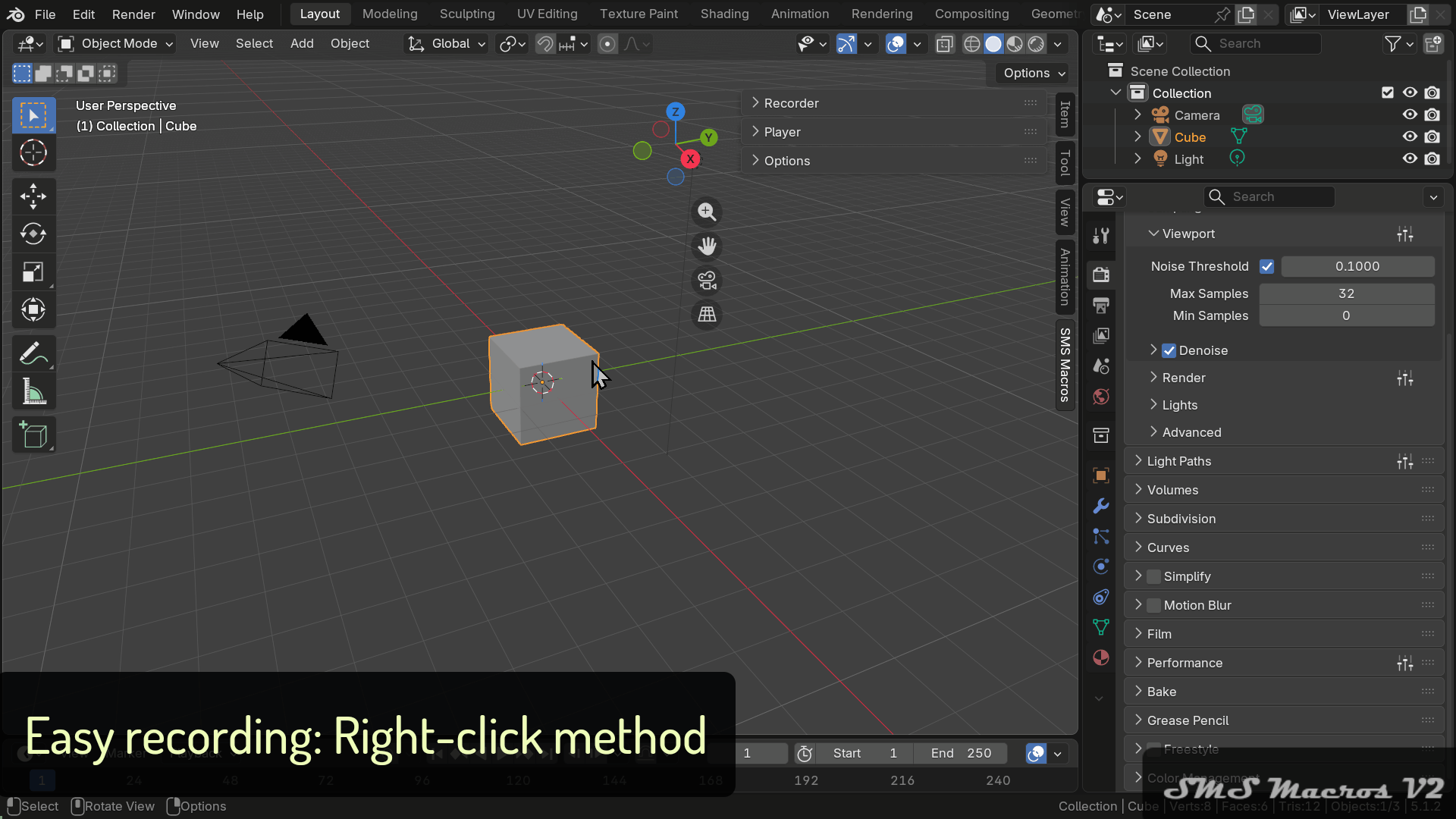Click the outliner Search field
Screen dimensions: 1456x819
pos(1255,44)
